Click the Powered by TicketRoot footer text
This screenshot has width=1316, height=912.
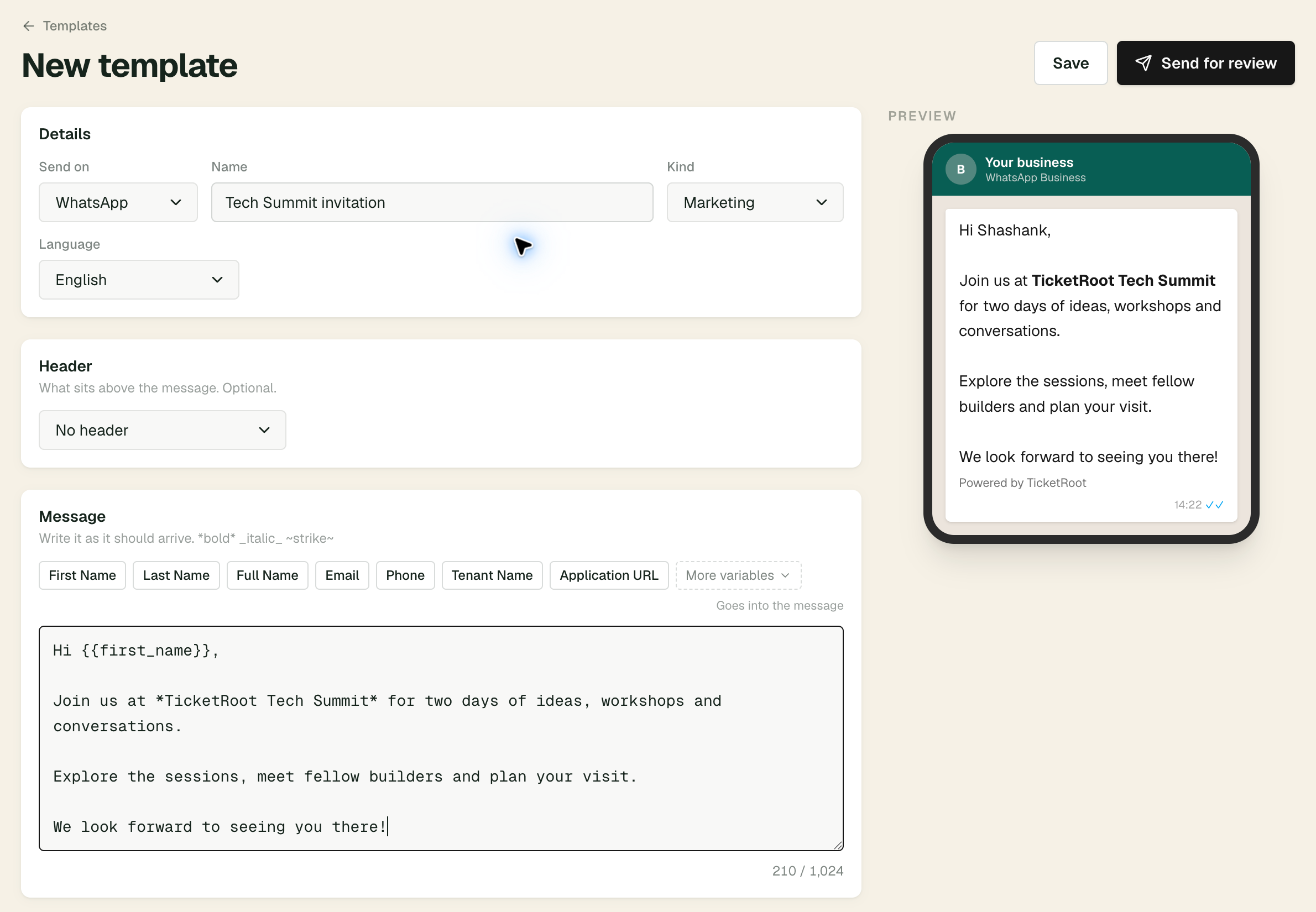(1022, 483)
